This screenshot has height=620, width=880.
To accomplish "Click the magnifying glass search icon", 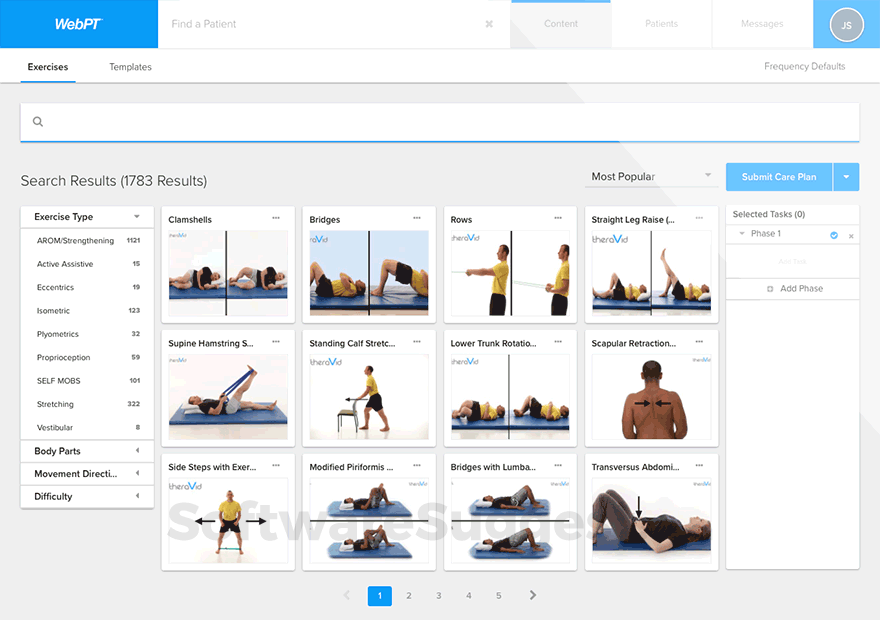I will click(x=38, y=121).
